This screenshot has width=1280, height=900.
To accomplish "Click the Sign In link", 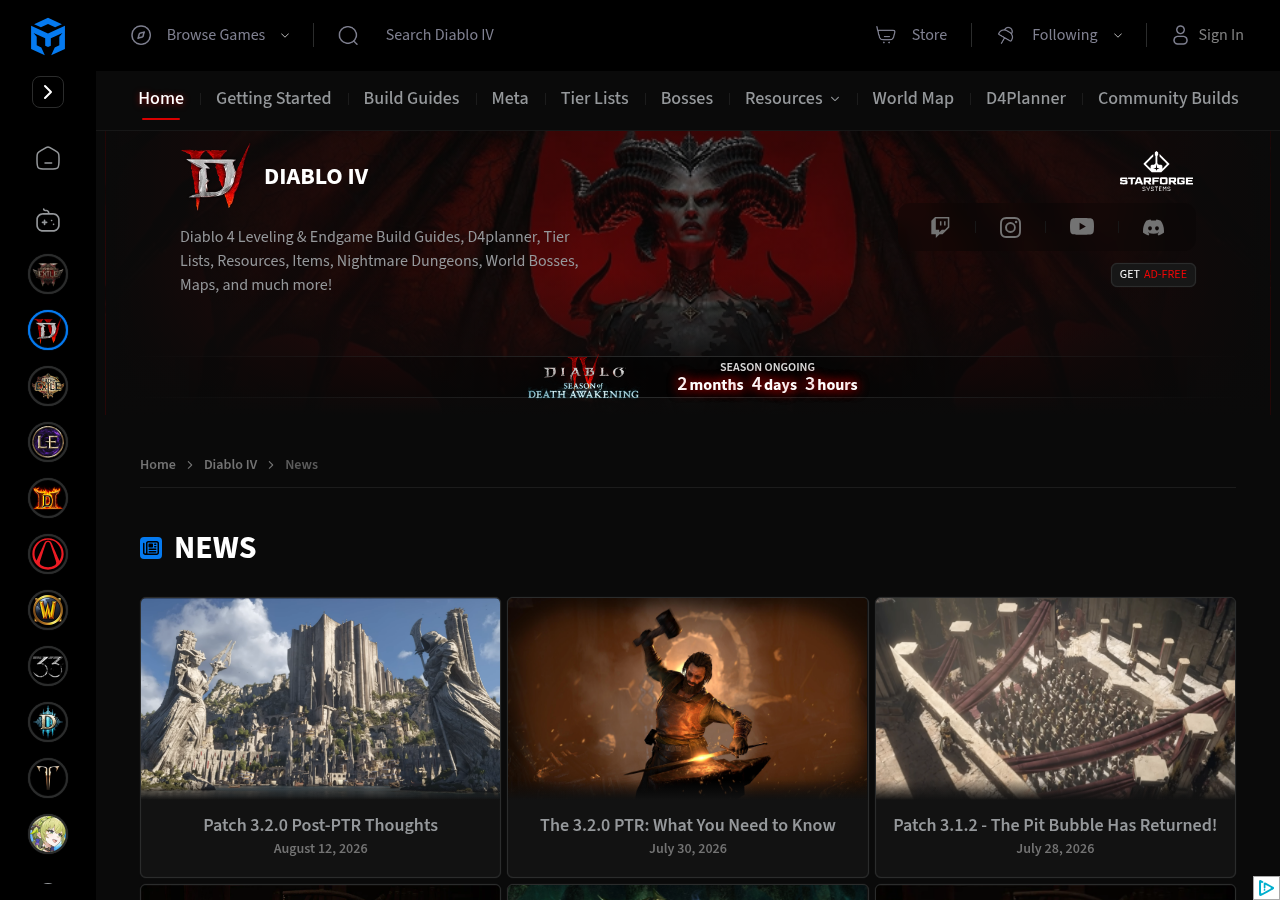I will tap(1221, 35).
